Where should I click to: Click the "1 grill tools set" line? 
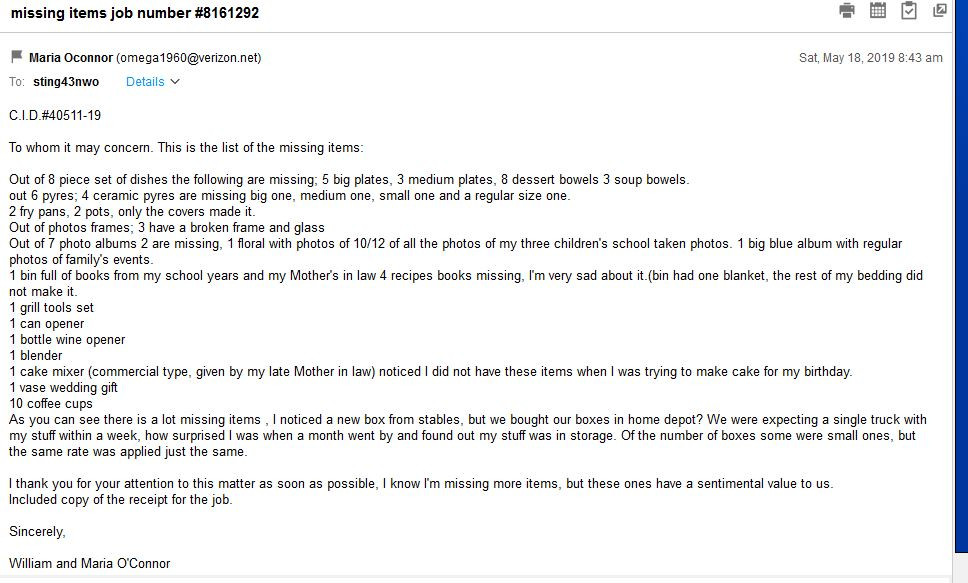(52, 308)
